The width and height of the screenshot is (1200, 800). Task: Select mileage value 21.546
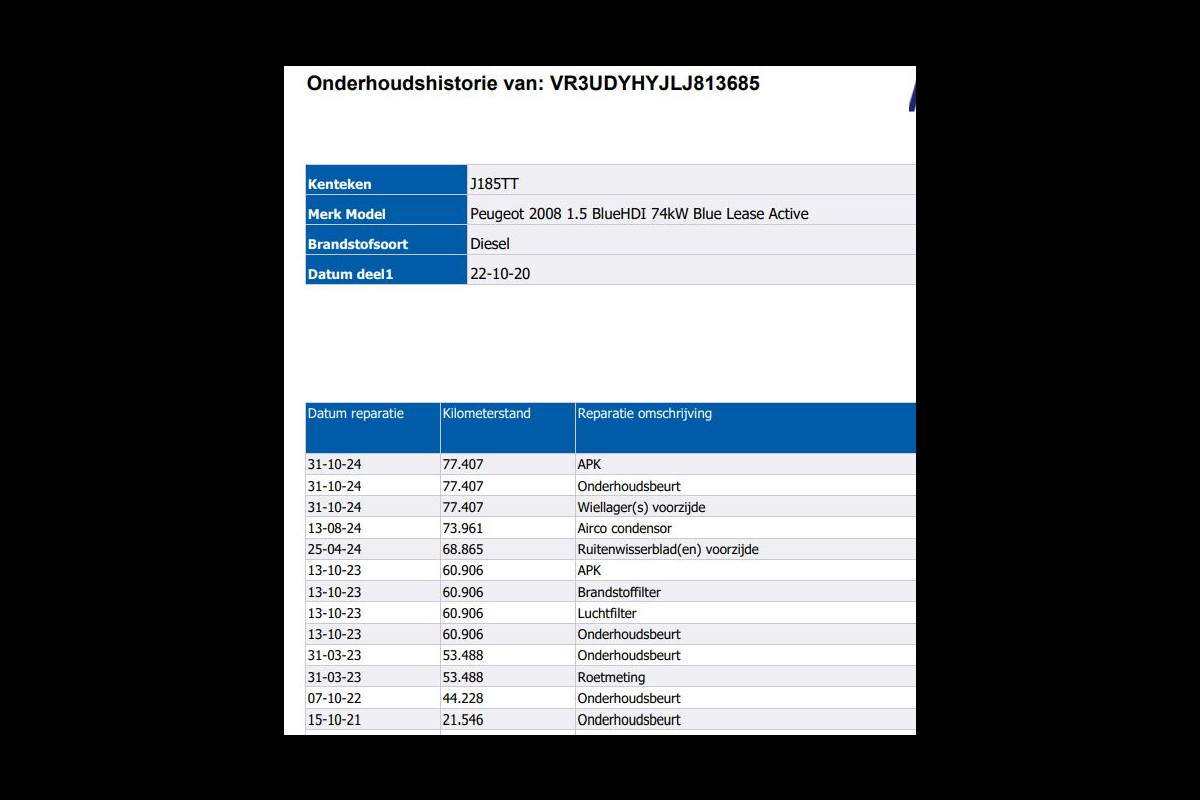[462, 719]
